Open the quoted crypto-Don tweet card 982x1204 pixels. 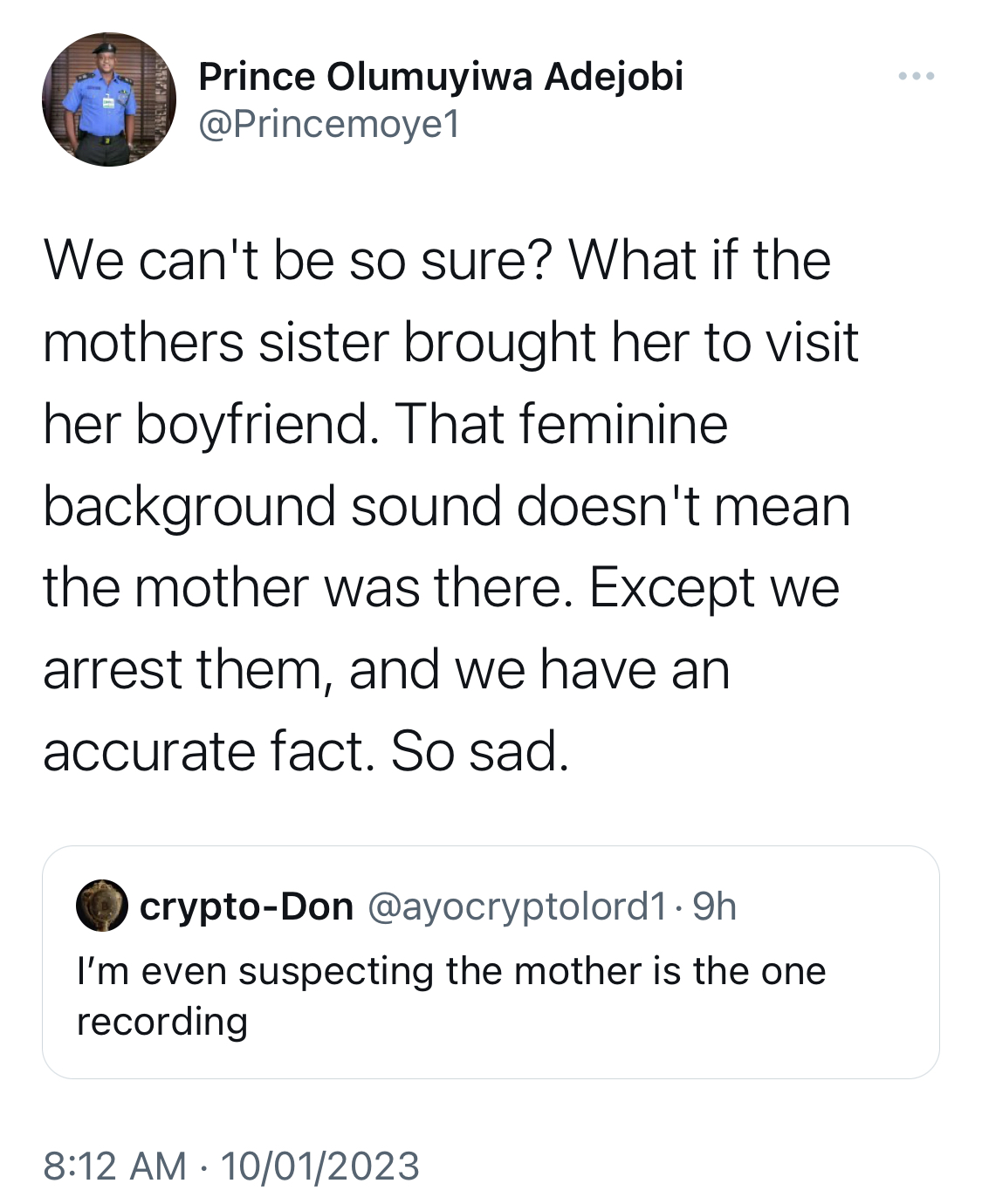[491, 962]
